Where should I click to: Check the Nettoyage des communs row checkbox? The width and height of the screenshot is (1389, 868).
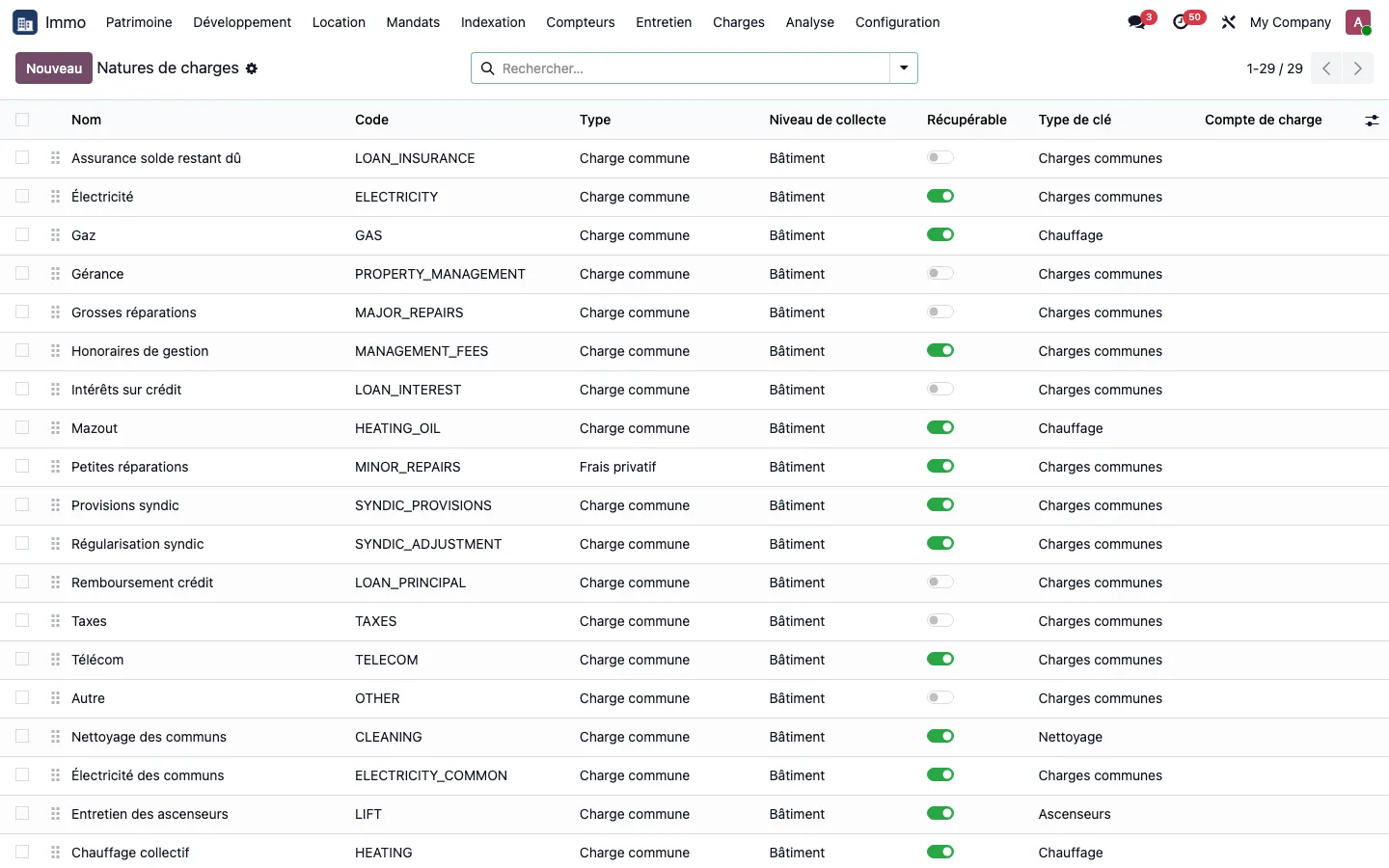pyautogui.click(x=22, y=736)
